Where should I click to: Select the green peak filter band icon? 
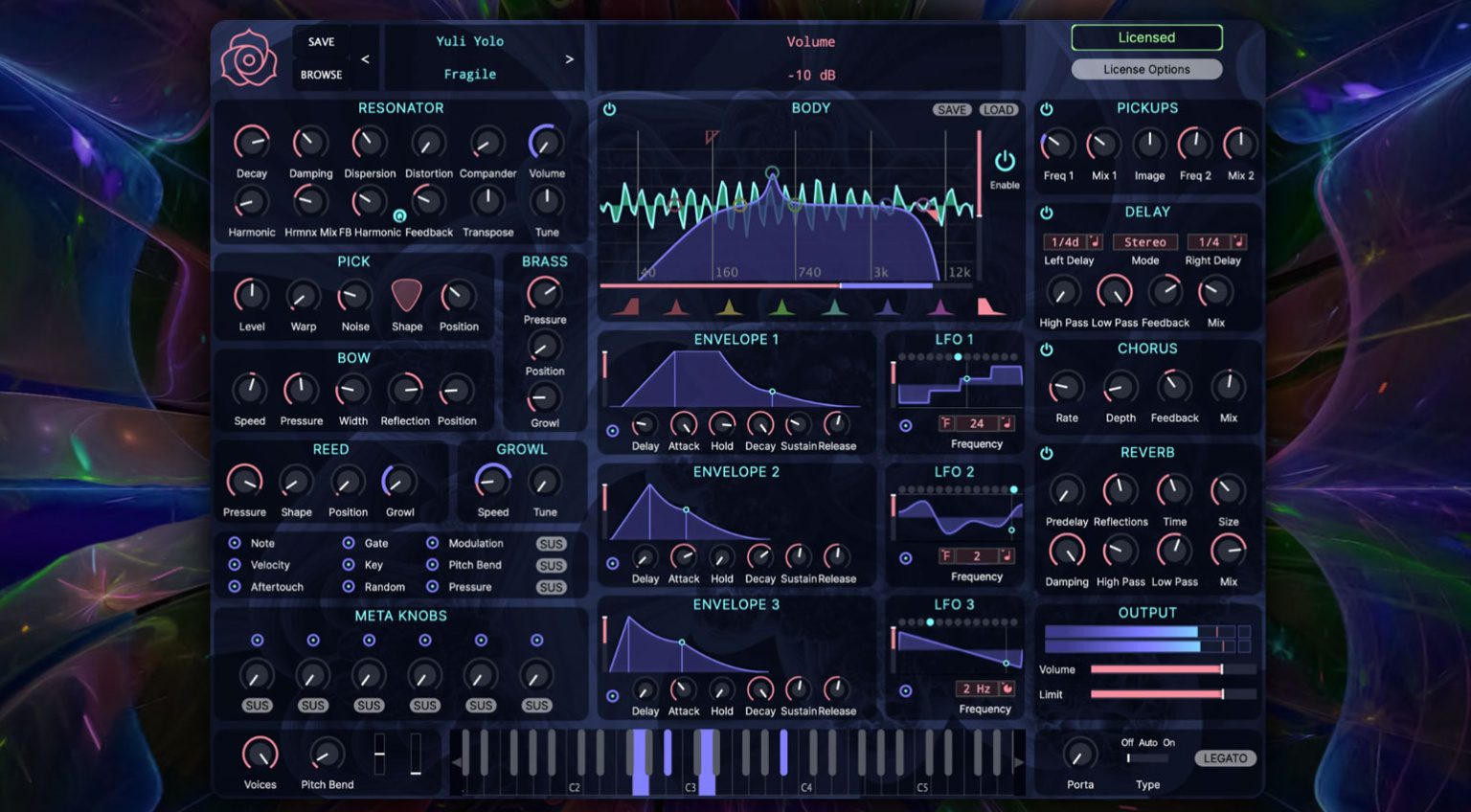(781, 307)
